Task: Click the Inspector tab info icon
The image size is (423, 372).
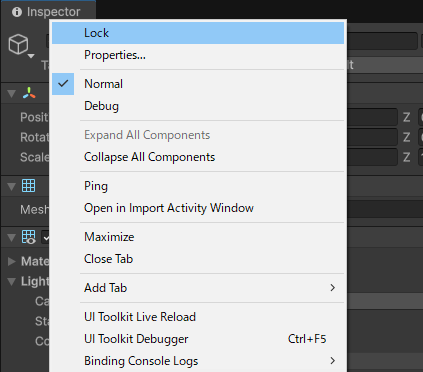Action: 17,12
